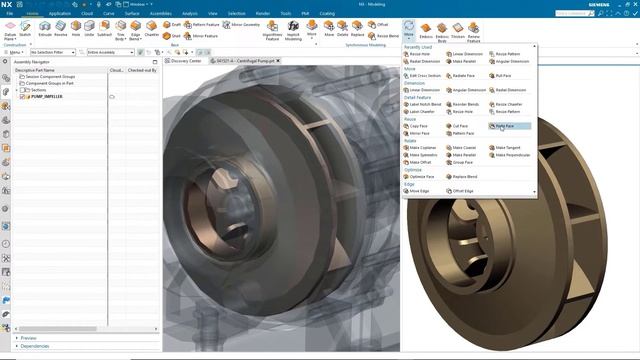640x360 pixels.
Task: Choose the Revolve command
Action: [x=60, y=29]
